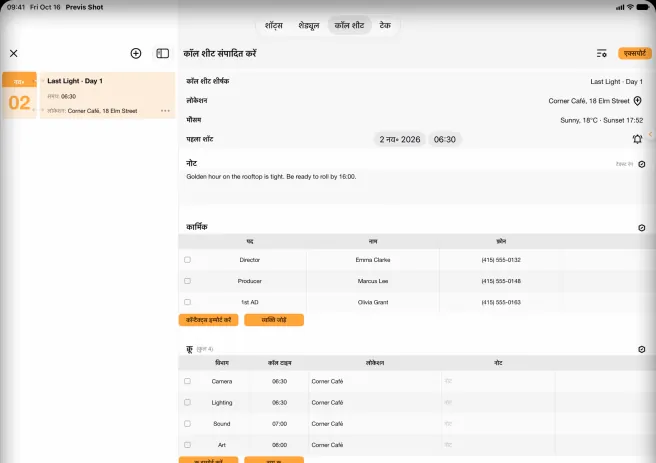Click the Olivia Grant name cell

click(373, 302)
